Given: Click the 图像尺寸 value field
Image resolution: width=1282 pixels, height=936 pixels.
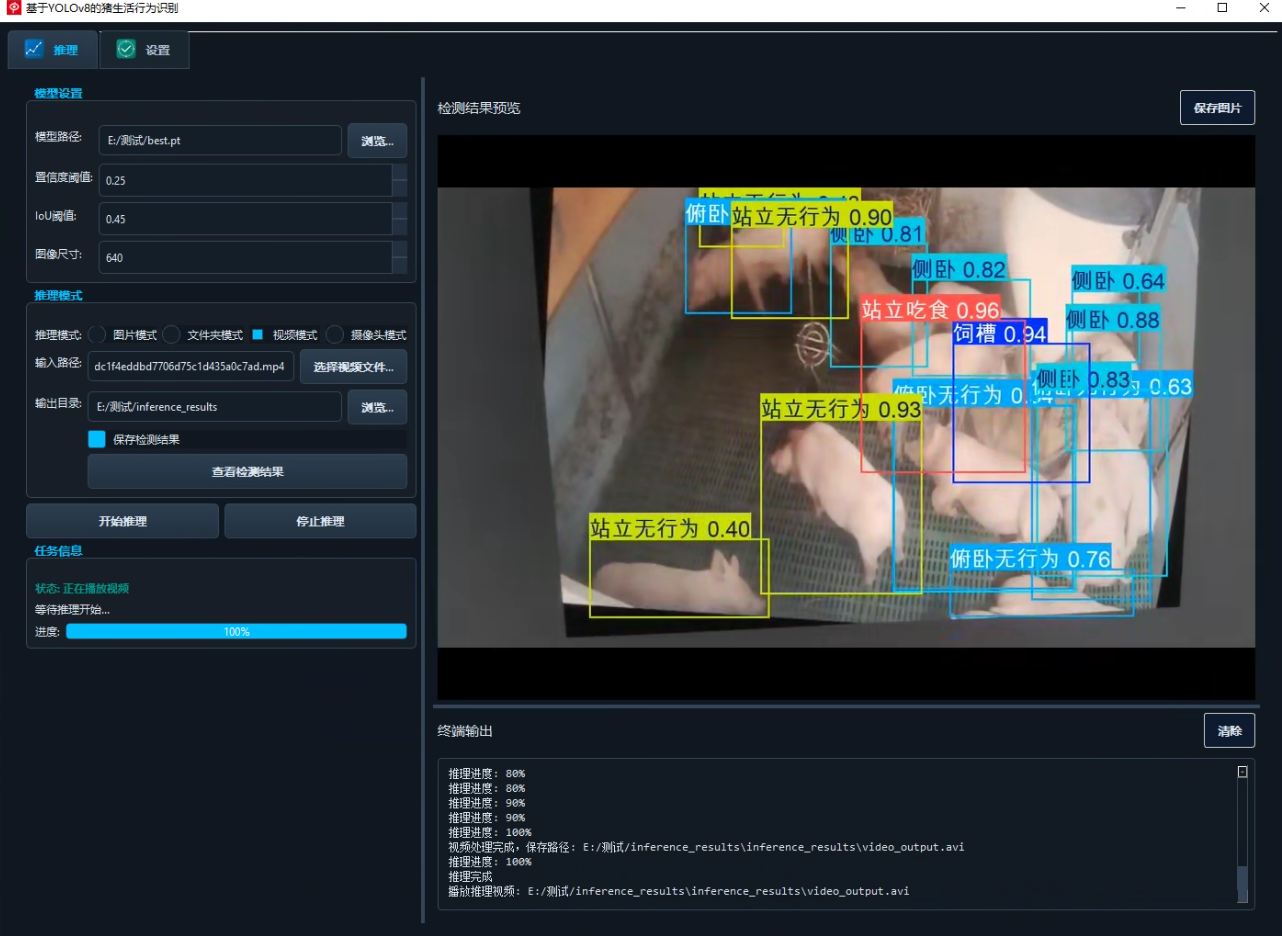Looking at the screenshot, I should pos(246,257).
